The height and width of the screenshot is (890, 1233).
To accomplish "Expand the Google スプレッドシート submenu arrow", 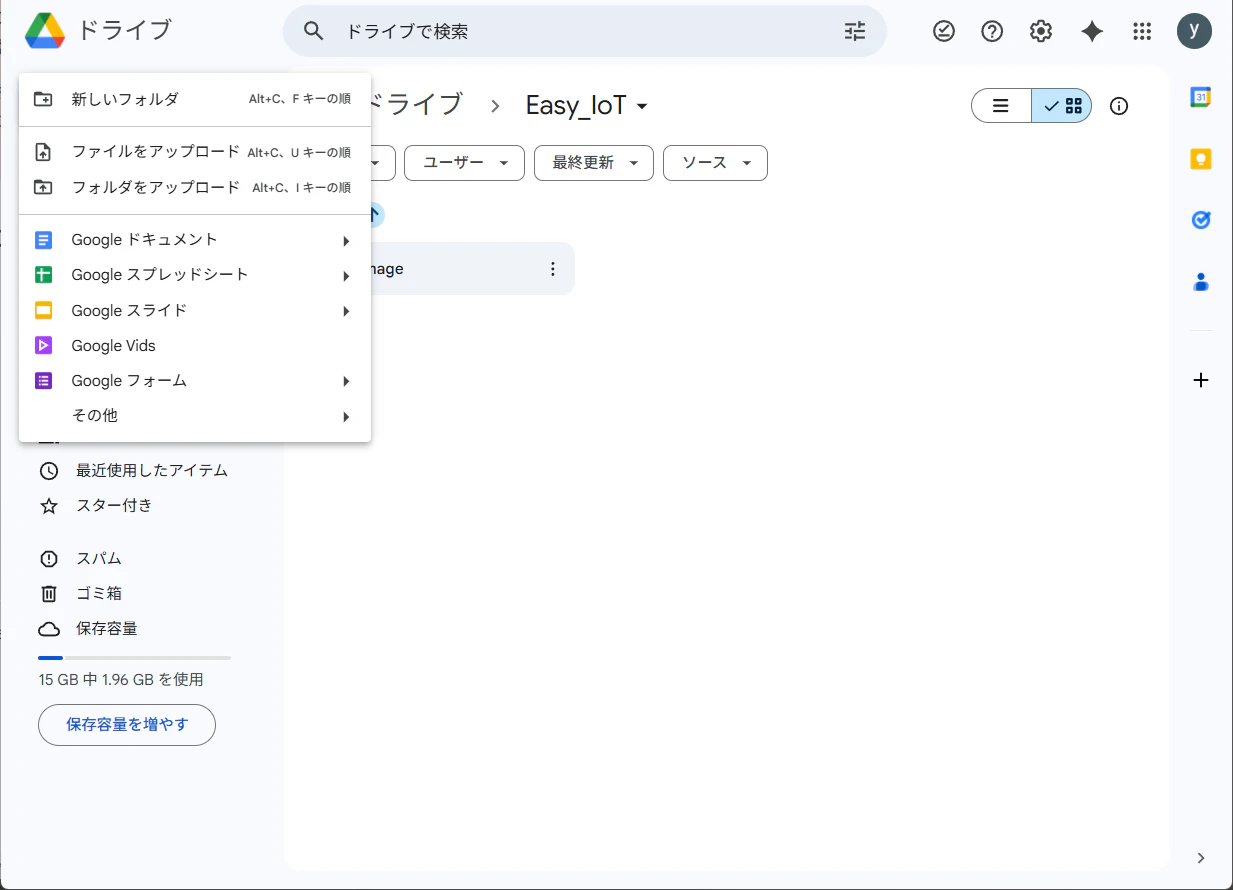I will 346,276.
